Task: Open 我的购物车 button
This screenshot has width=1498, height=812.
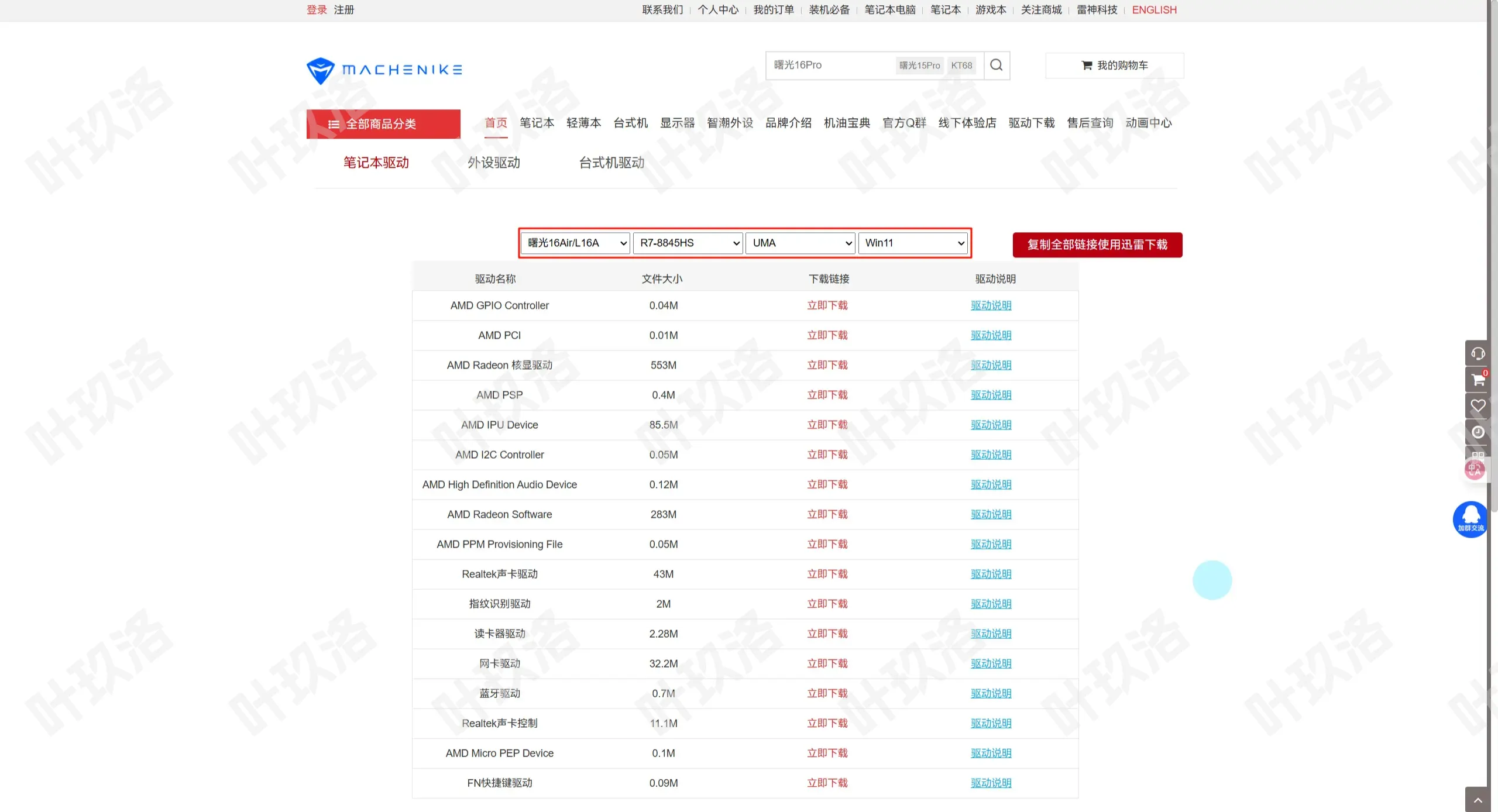Action: [x=1115, y=66]
